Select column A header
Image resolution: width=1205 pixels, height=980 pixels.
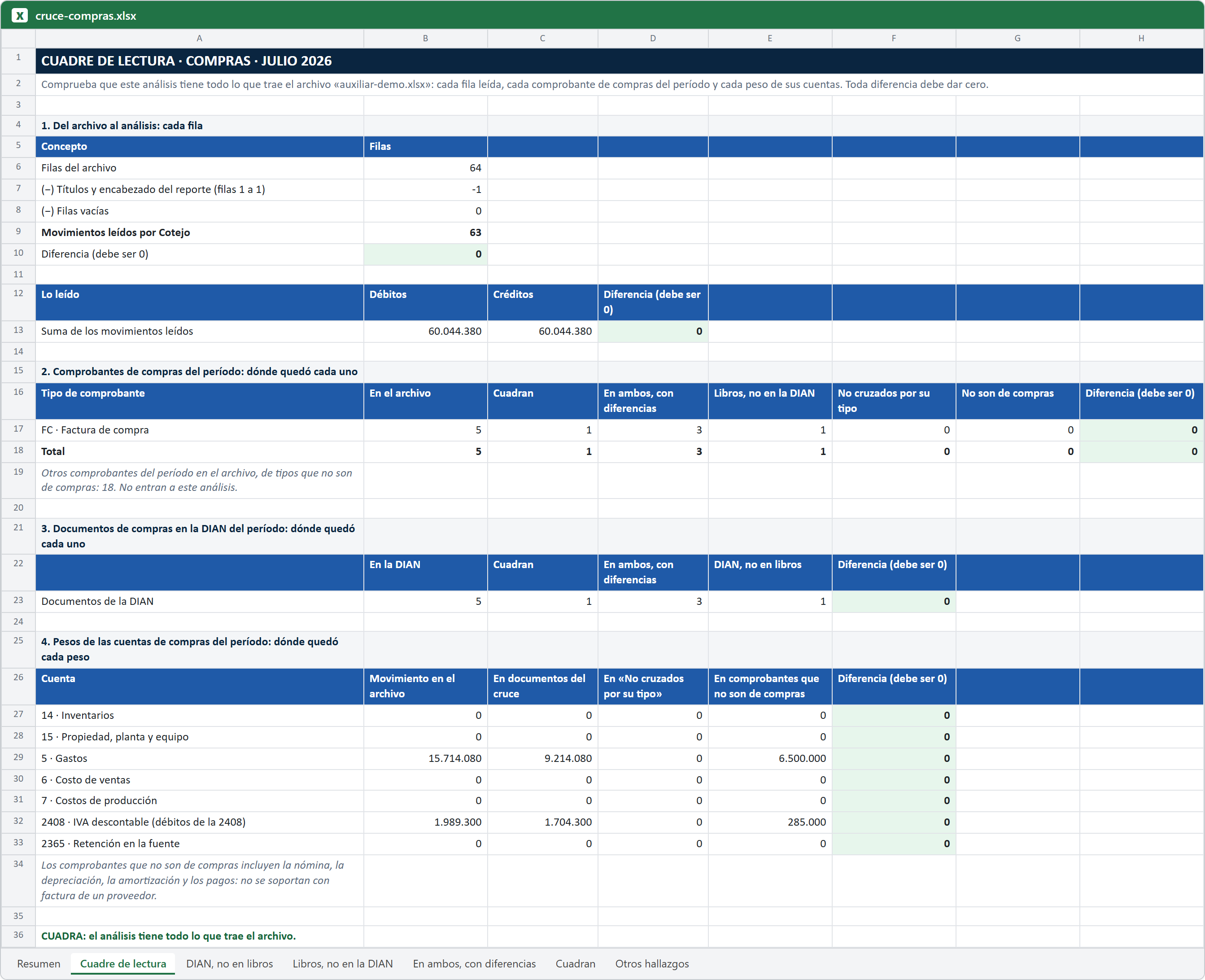(x=199, y=39)
